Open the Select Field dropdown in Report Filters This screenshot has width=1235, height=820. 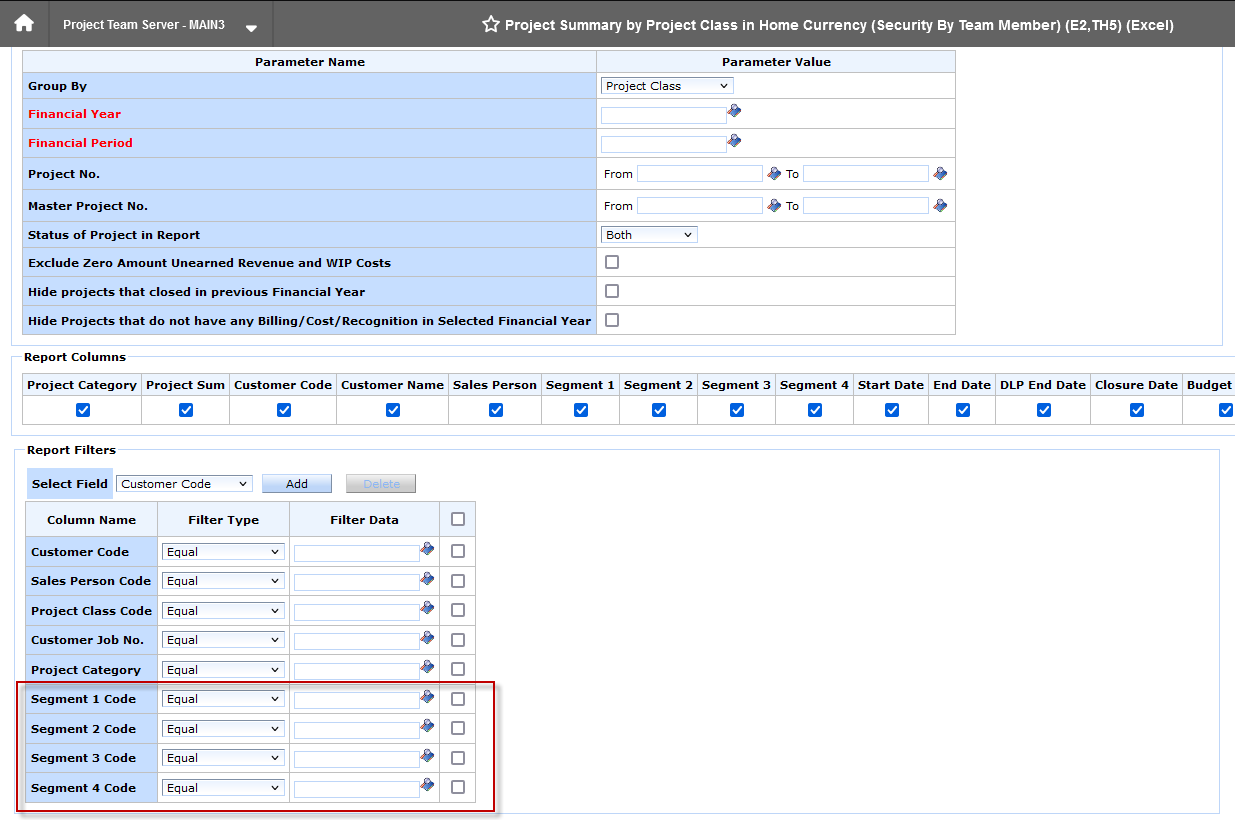click(x=183, y=483)
